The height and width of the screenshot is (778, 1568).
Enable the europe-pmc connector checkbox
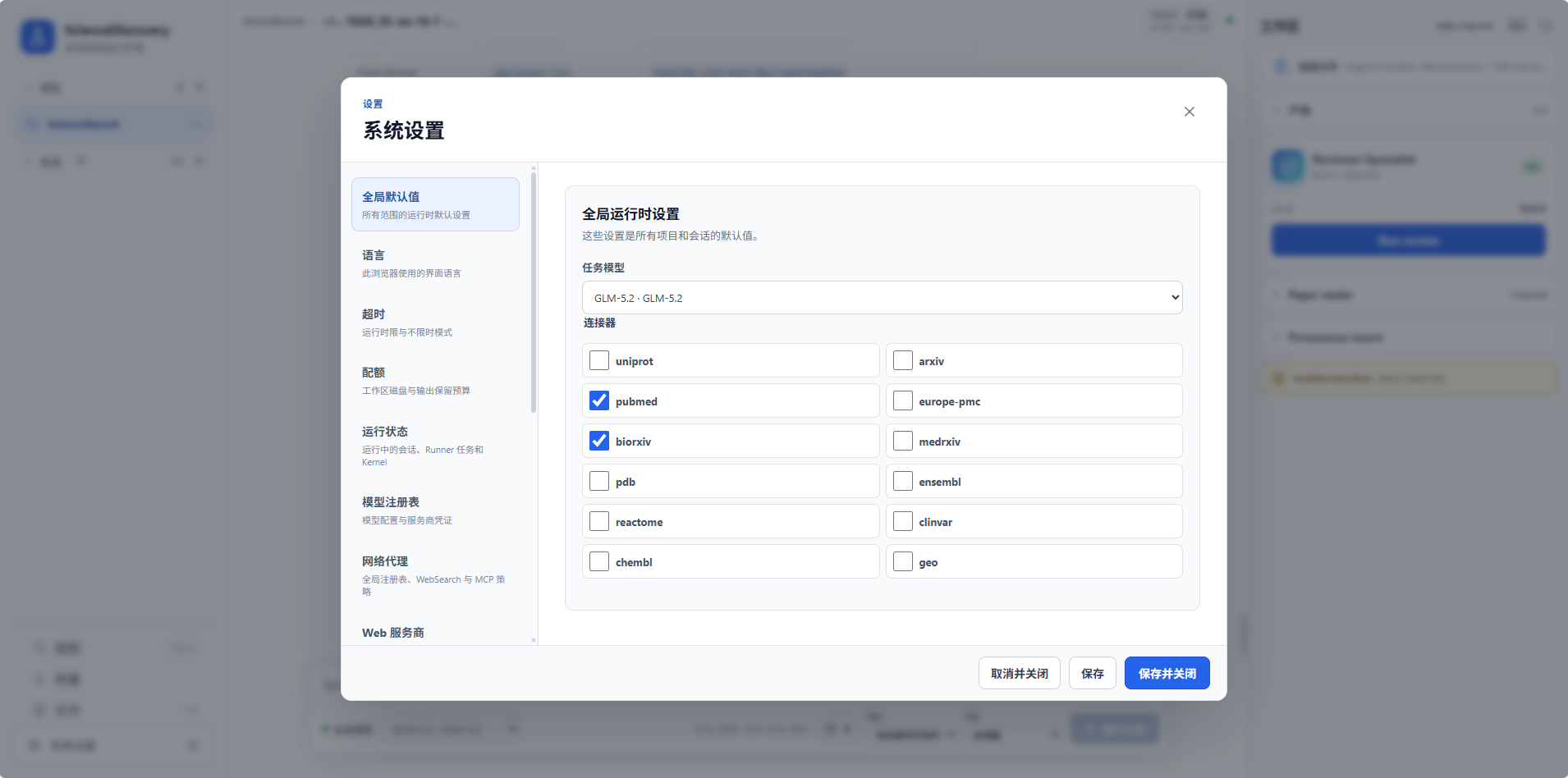click(903, 400)
